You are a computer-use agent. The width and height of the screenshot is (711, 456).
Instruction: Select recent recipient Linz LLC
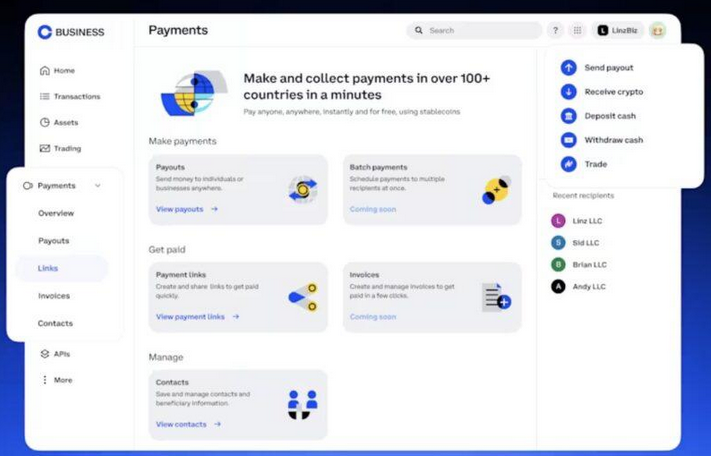[x=578, y=221]
